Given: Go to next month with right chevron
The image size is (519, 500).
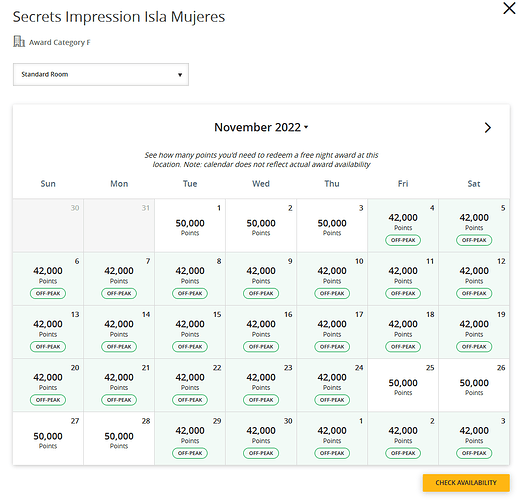Looking at the screenshot, I should pyautogui.click(x=488, y=127).
